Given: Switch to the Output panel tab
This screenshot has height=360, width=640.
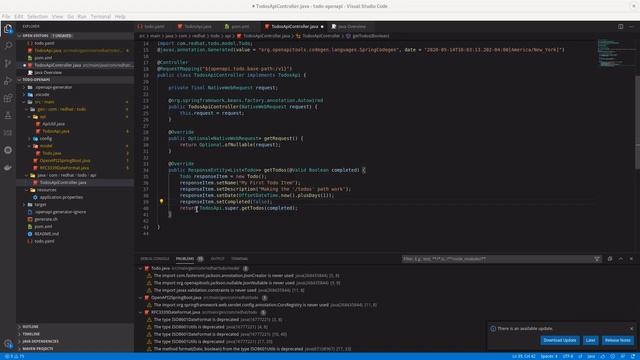Looking at the screenshot, I should tap(217, 259).
